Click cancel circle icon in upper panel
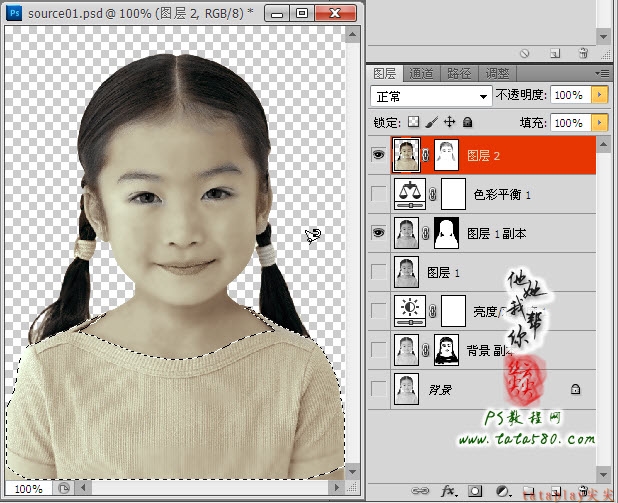This screenshot has height=503, width=618. 525,53
